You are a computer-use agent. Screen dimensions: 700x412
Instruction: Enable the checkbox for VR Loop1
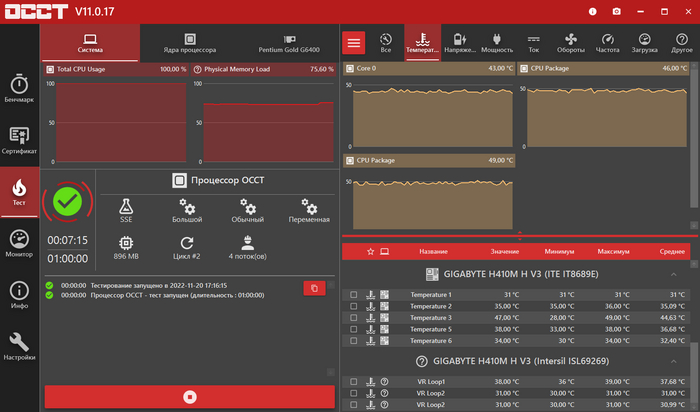tap(354, 381)
